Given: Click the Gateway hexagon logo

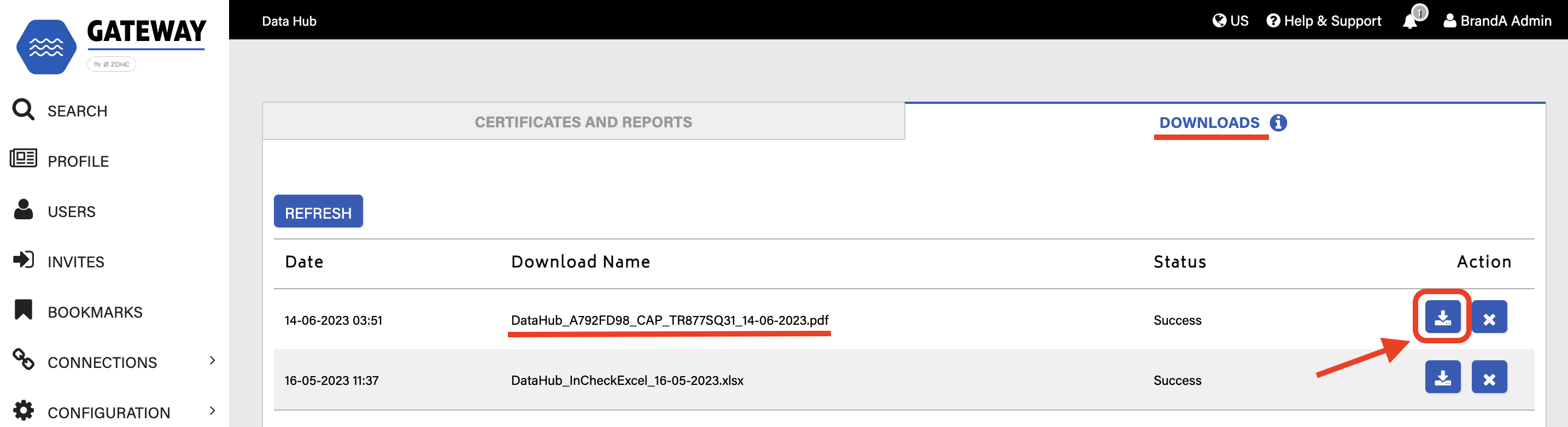Looking at the screenshot, I should click(46, 47).
